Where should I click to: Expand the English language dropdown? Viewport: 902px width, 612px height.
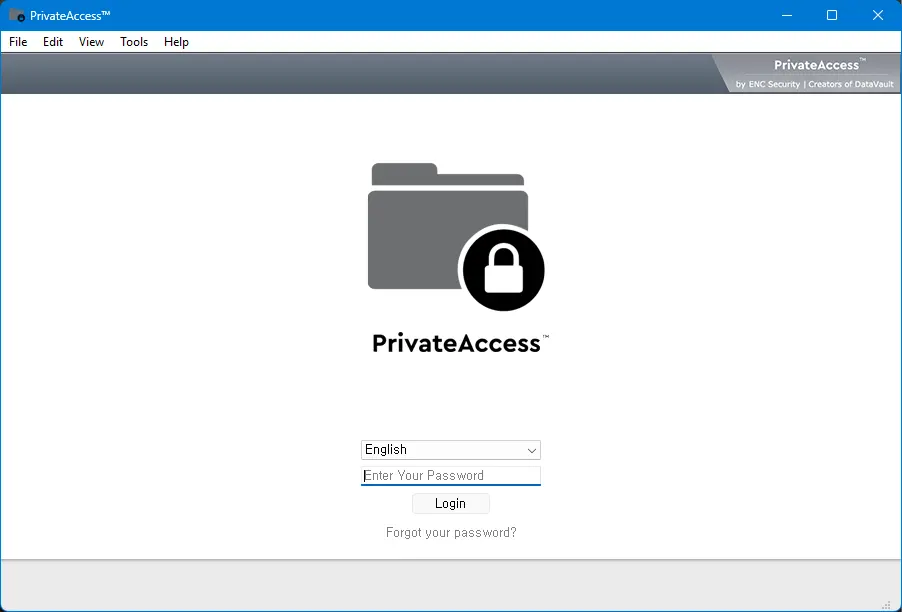click(450, 450)
